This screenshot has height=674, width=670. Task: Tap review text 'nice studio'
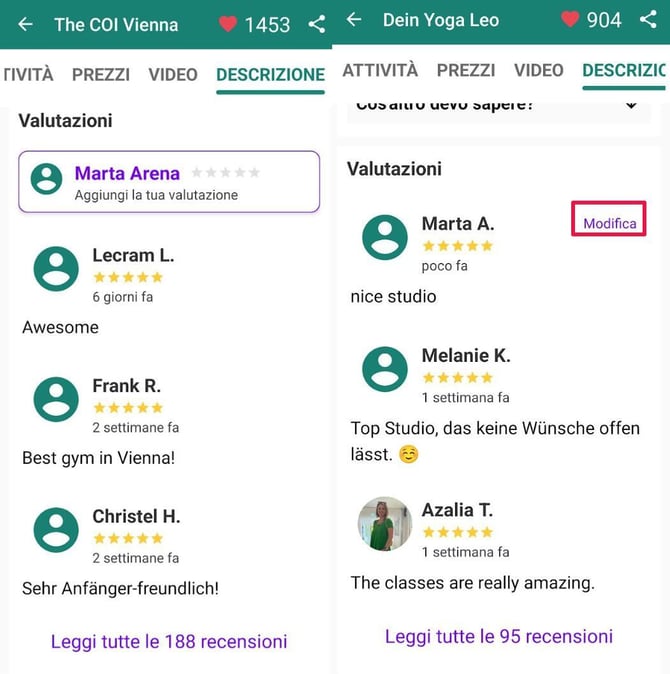coord(393,297)
